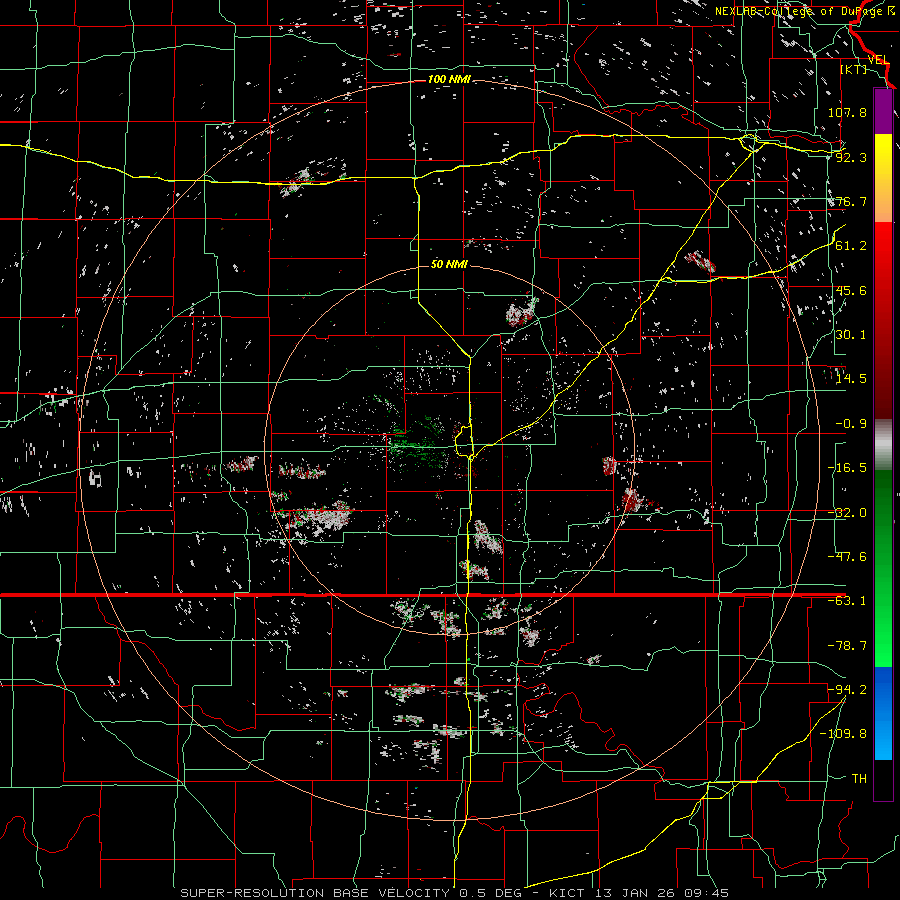This screenshot has width=900, height=900.
Task: Click the 30.1 velocity scale value
Action: 851,335
